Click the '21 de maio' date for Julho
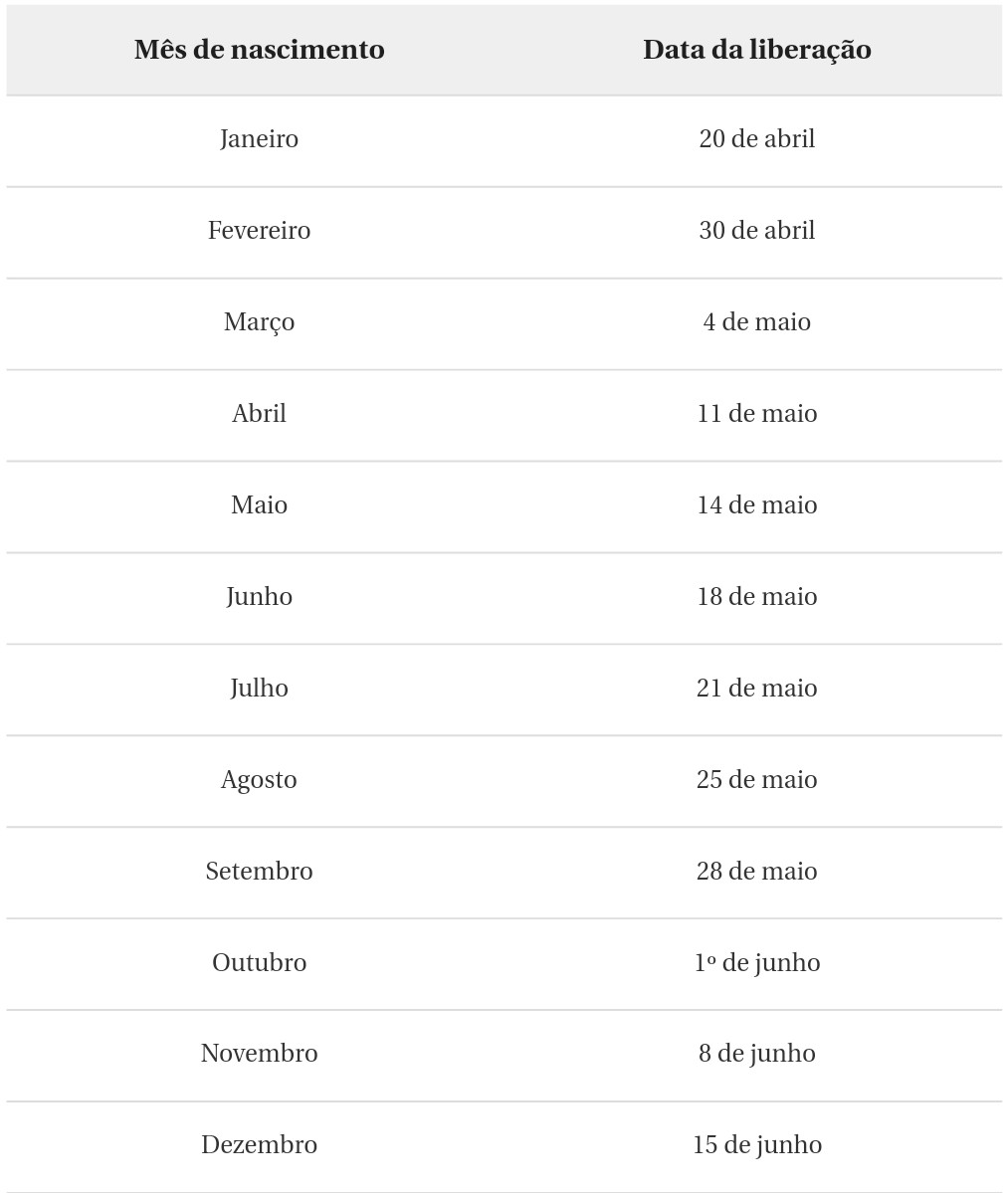 [757, 688]
